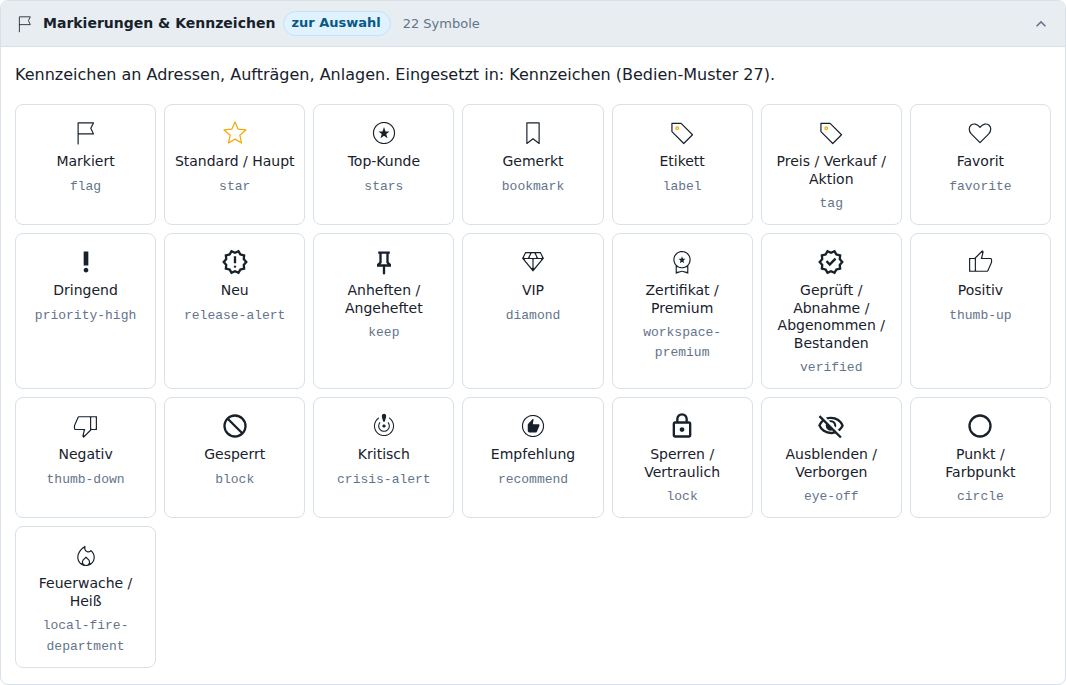Choose the Gemerkt bookmark icon
This screenshot has width=1066, height=685.
(x=533, y=133)
